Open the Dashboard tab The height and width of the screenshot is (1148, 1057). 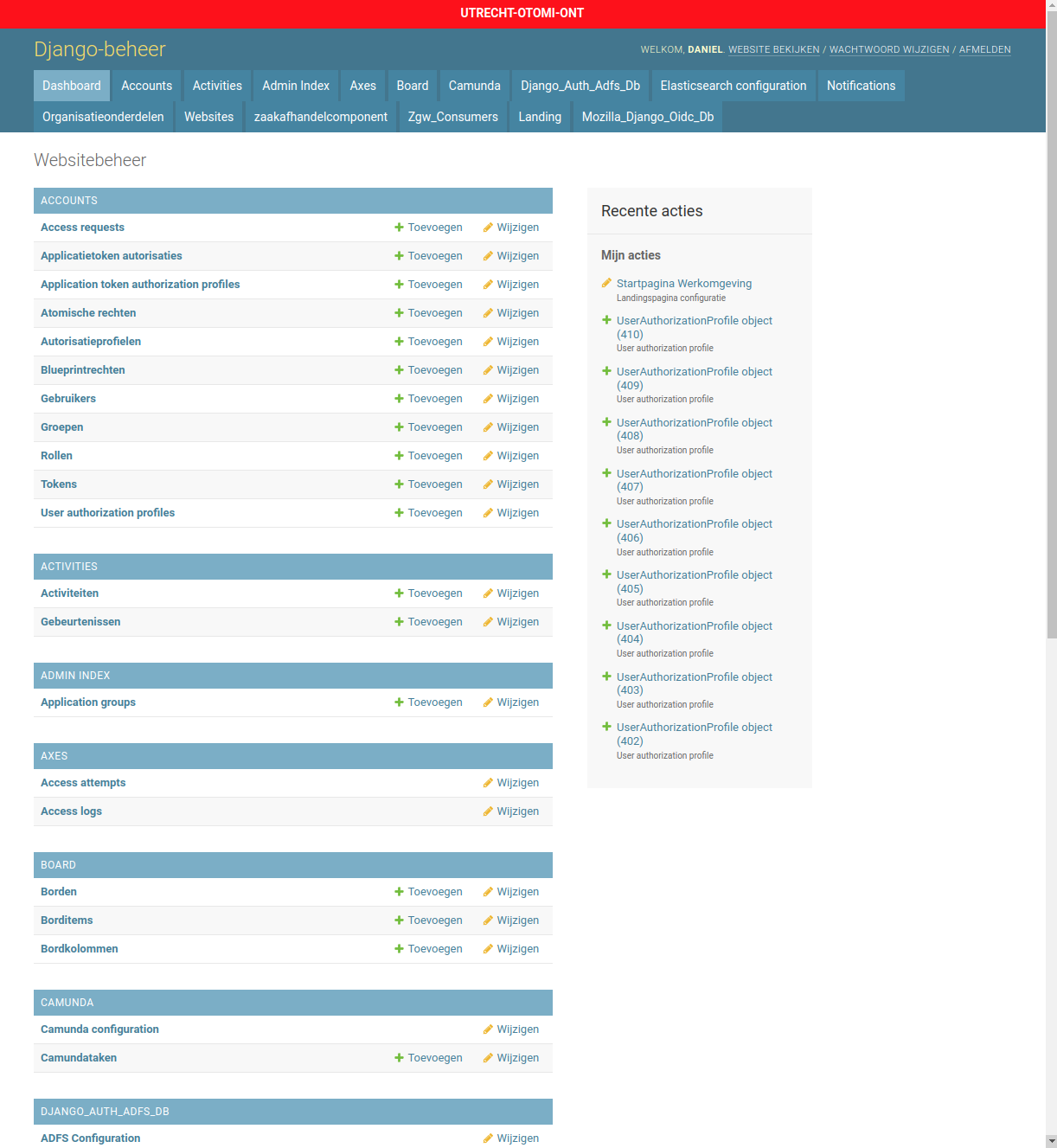[72, 86]
